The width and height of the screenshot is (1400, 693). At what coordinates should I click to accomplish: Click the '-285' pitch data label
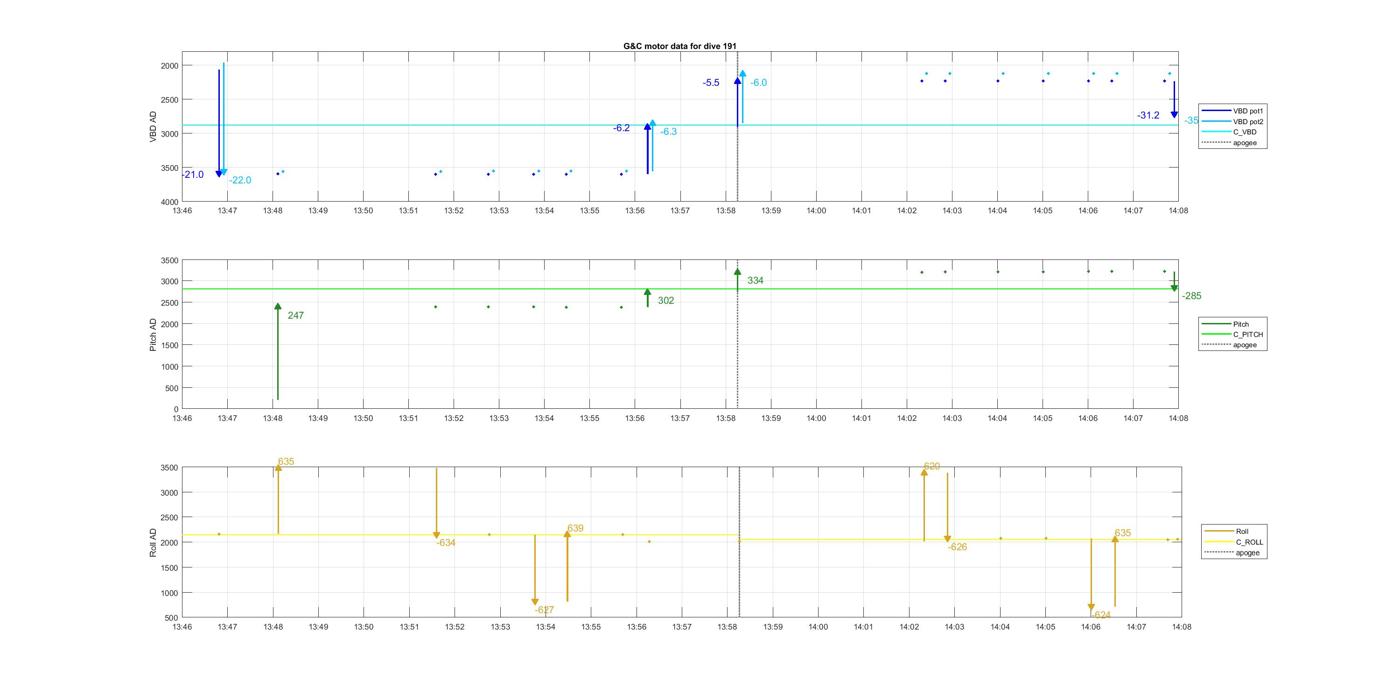click(x=1192, y=296)
